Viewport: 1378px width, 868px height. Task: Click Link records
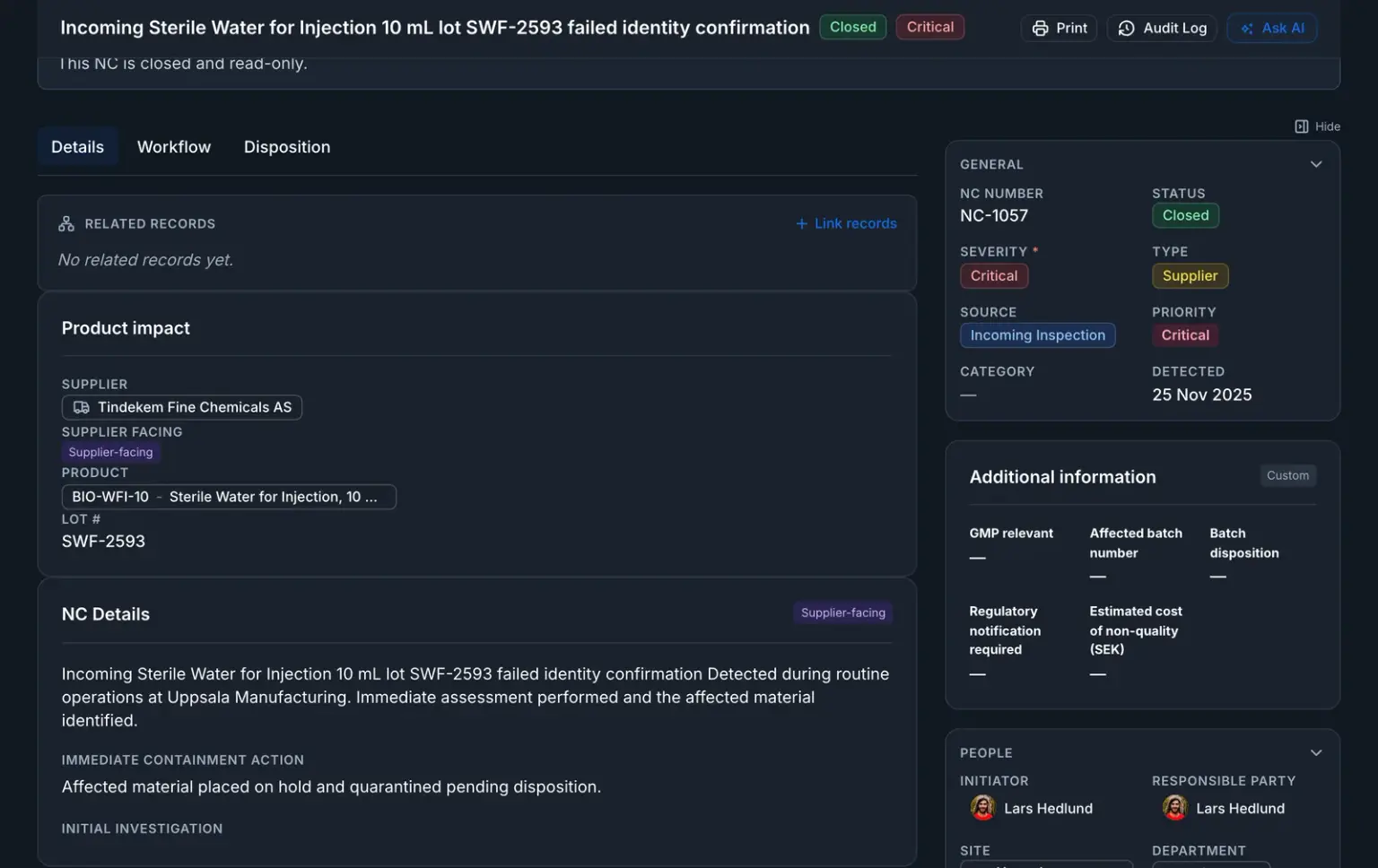(x=846, y=223)
